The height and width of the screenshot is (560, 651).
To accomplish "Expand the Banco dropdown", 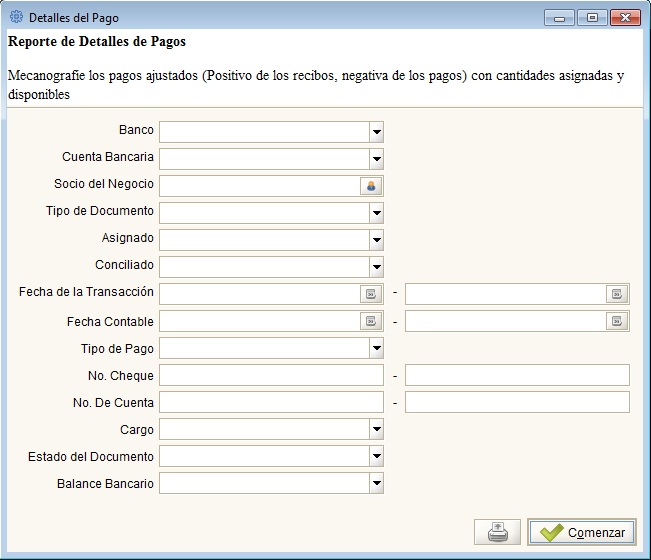I will point(376,131).
